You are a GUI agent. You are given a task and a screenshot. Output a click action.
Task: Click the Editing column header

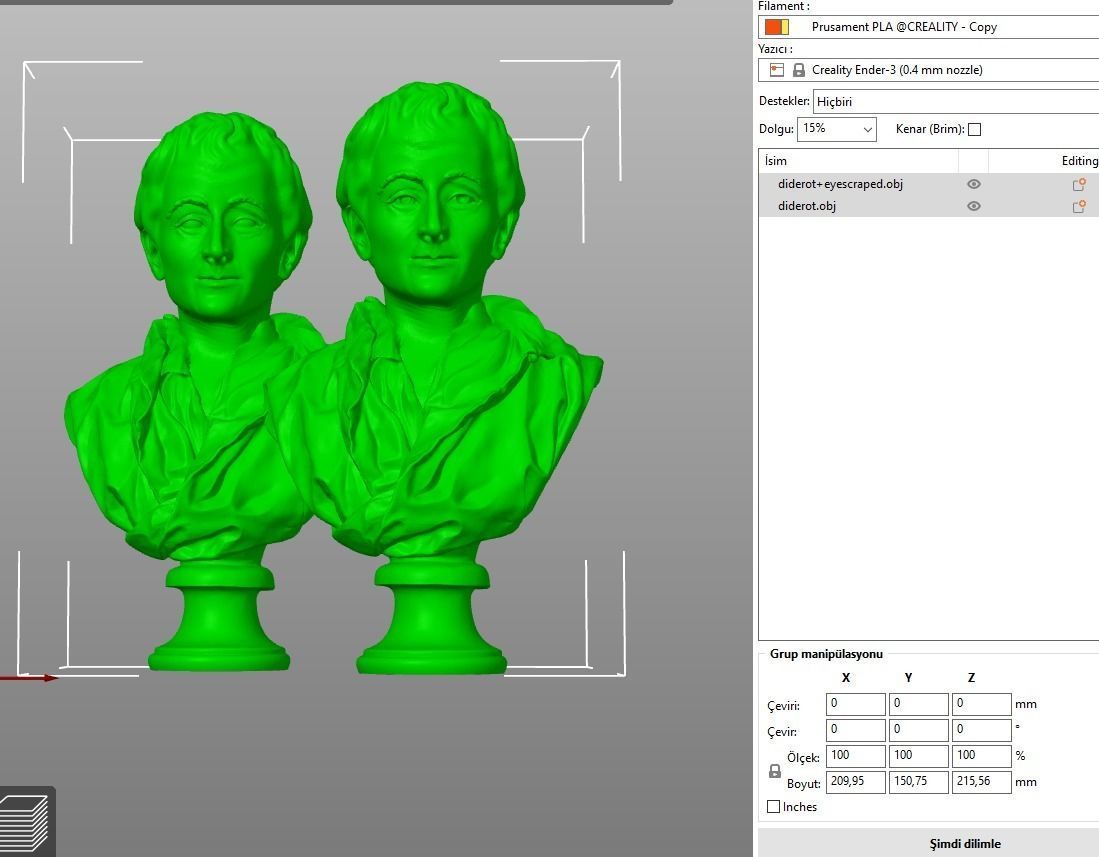(x=1044, y=161)
